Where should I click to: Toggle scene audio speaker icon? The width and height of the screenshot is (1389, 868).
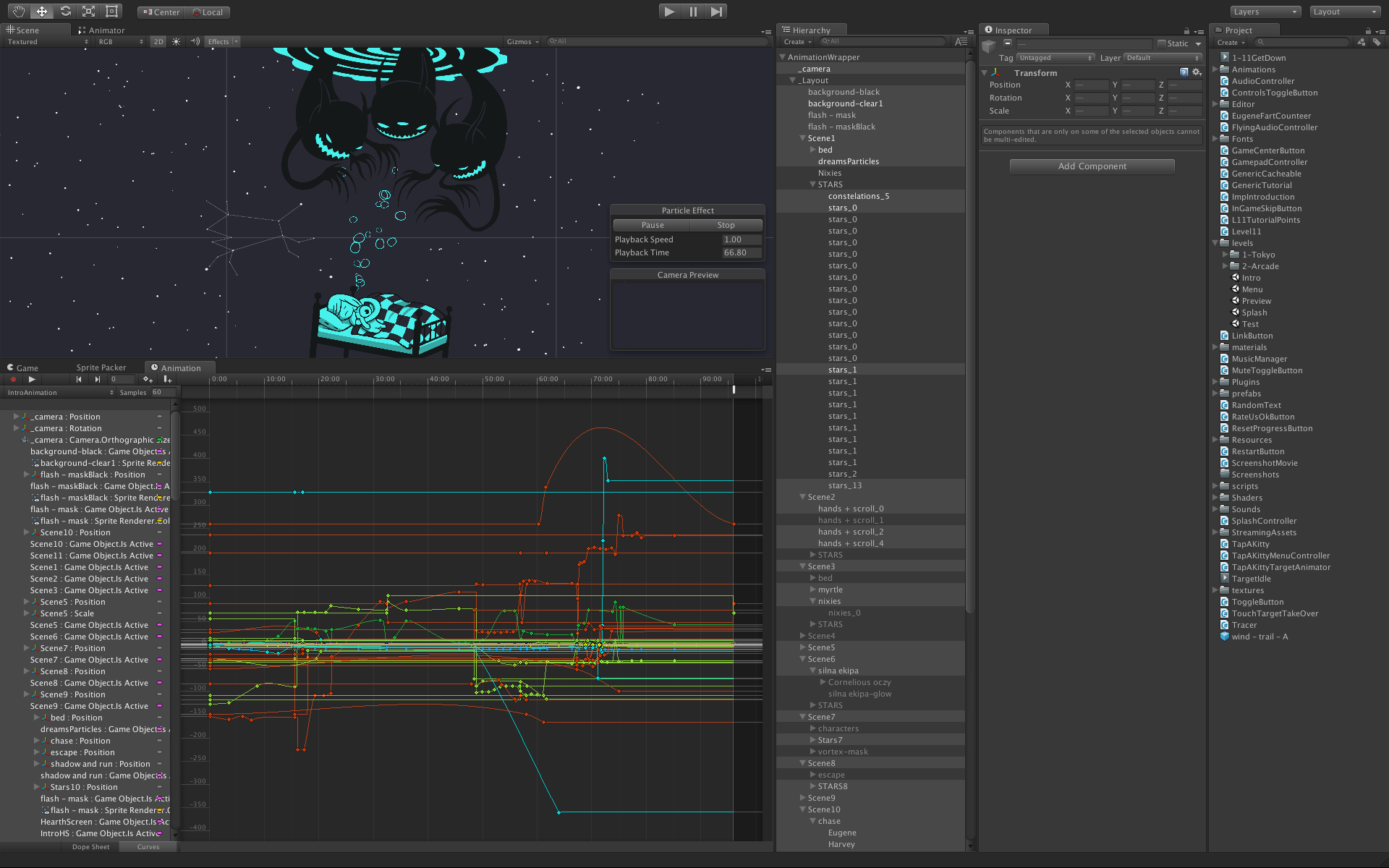(195, 41)
